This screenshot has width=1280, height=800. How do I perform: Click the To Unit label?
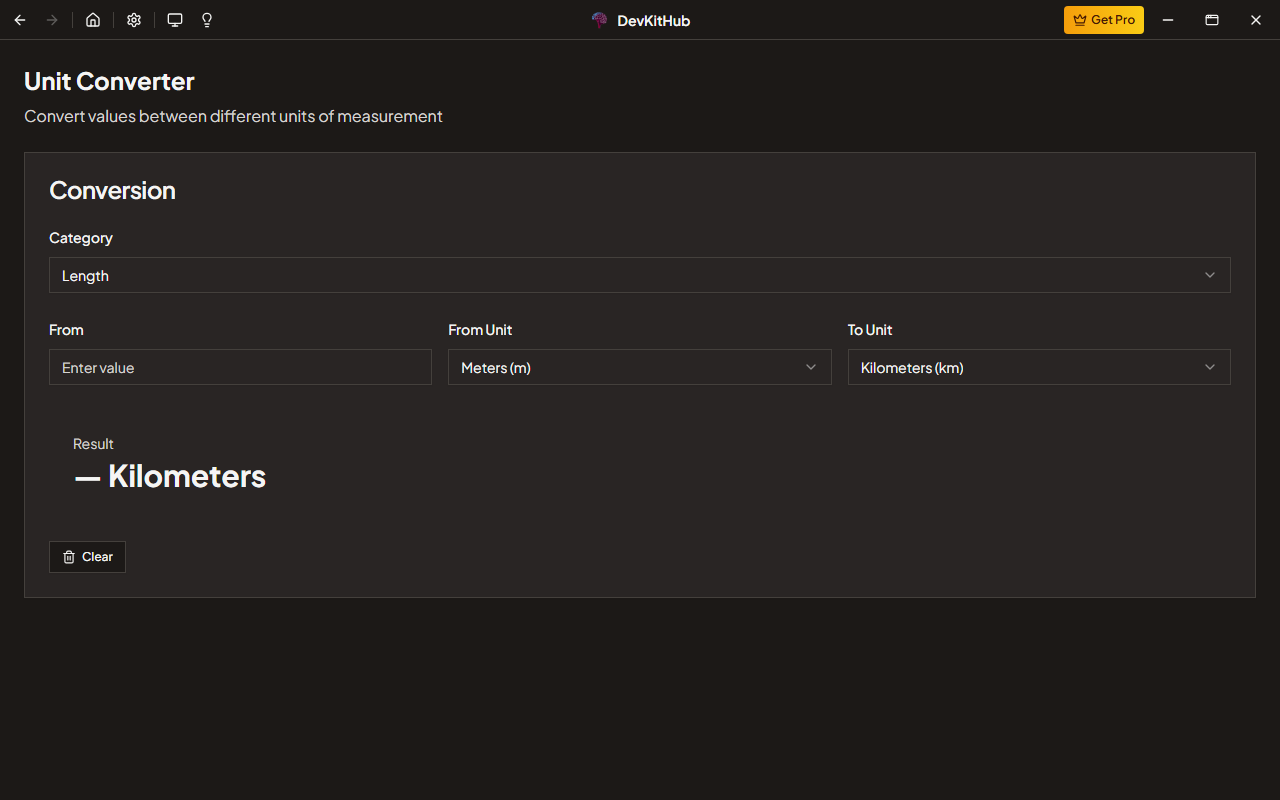[870, 330]
